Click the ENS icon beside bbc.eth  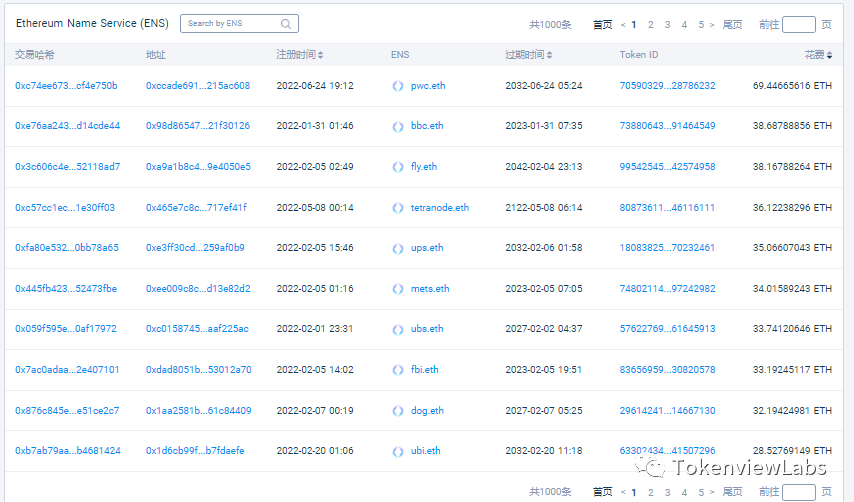398,126
